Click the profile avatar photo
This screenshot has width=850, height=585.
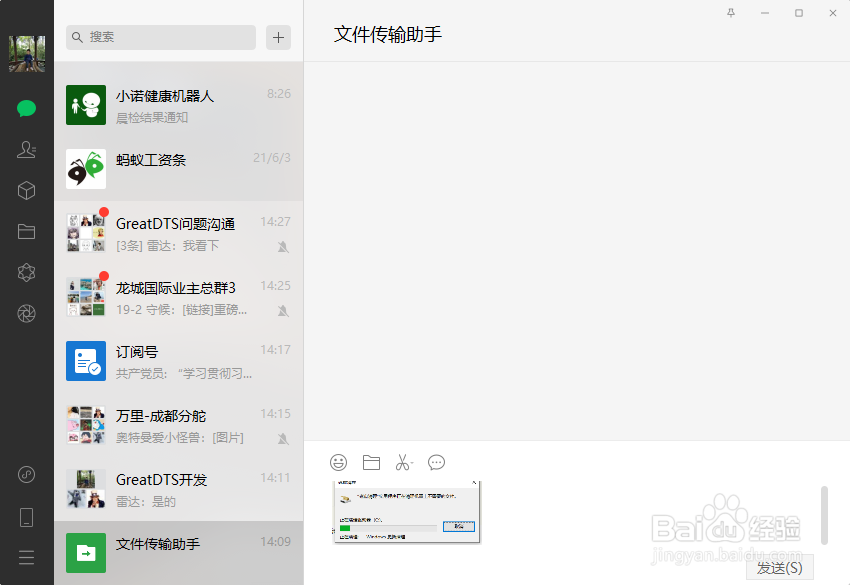(x=27, y=54)
